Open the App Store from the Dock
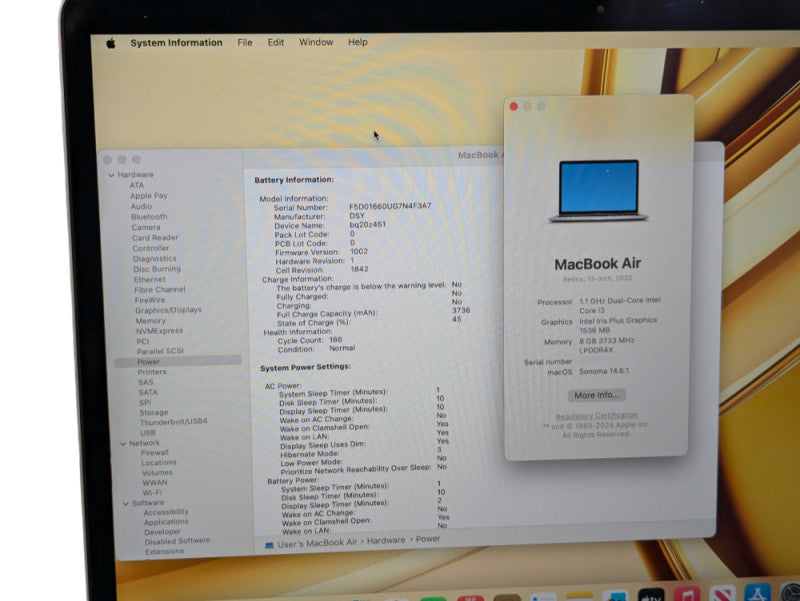The width and height of the screenshot is (800, 601). tap(757, 593)
